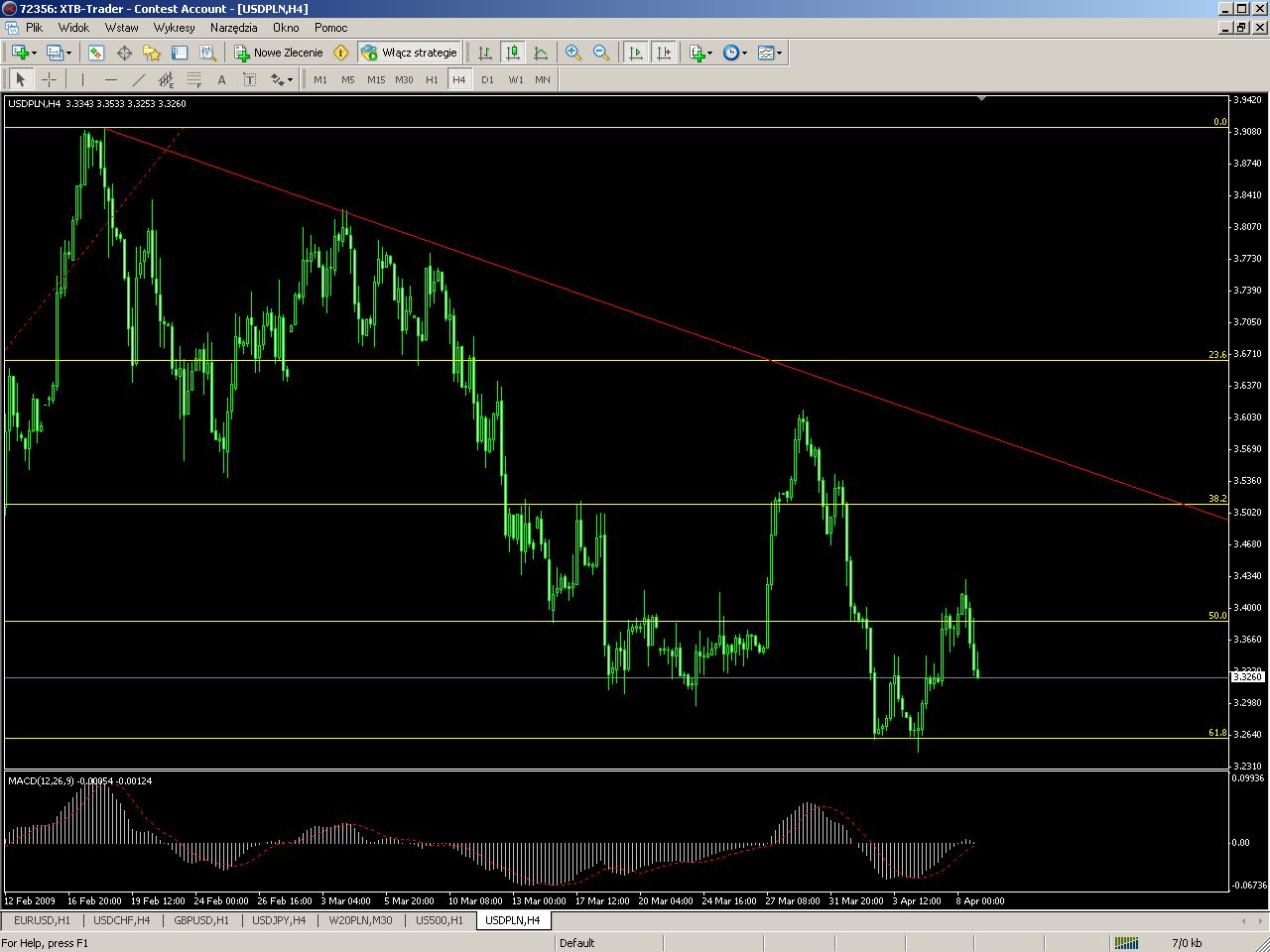Toggle chart auto scroll button
This screenshot has height=952, width=1270.
(636, 53)
